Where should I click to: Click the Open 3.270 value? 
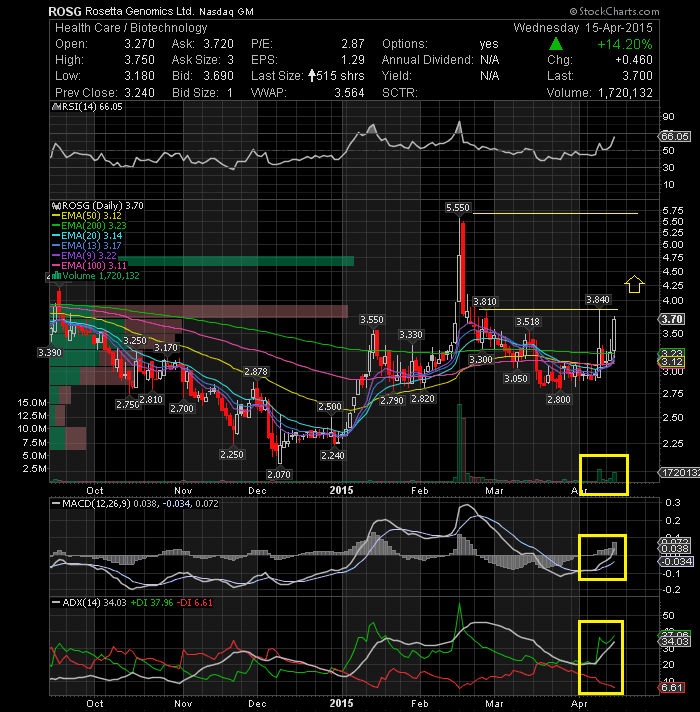click(139, 44)
